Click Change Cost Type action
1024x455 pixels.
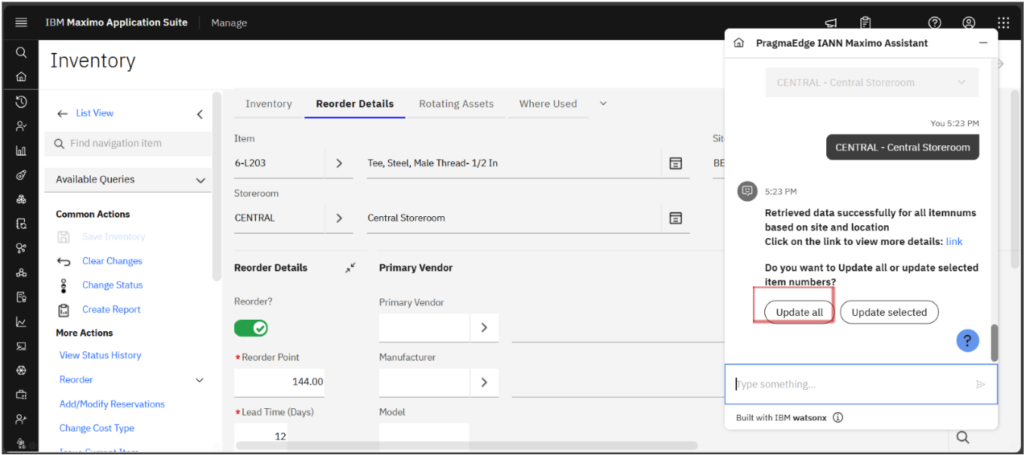point(97,428)
